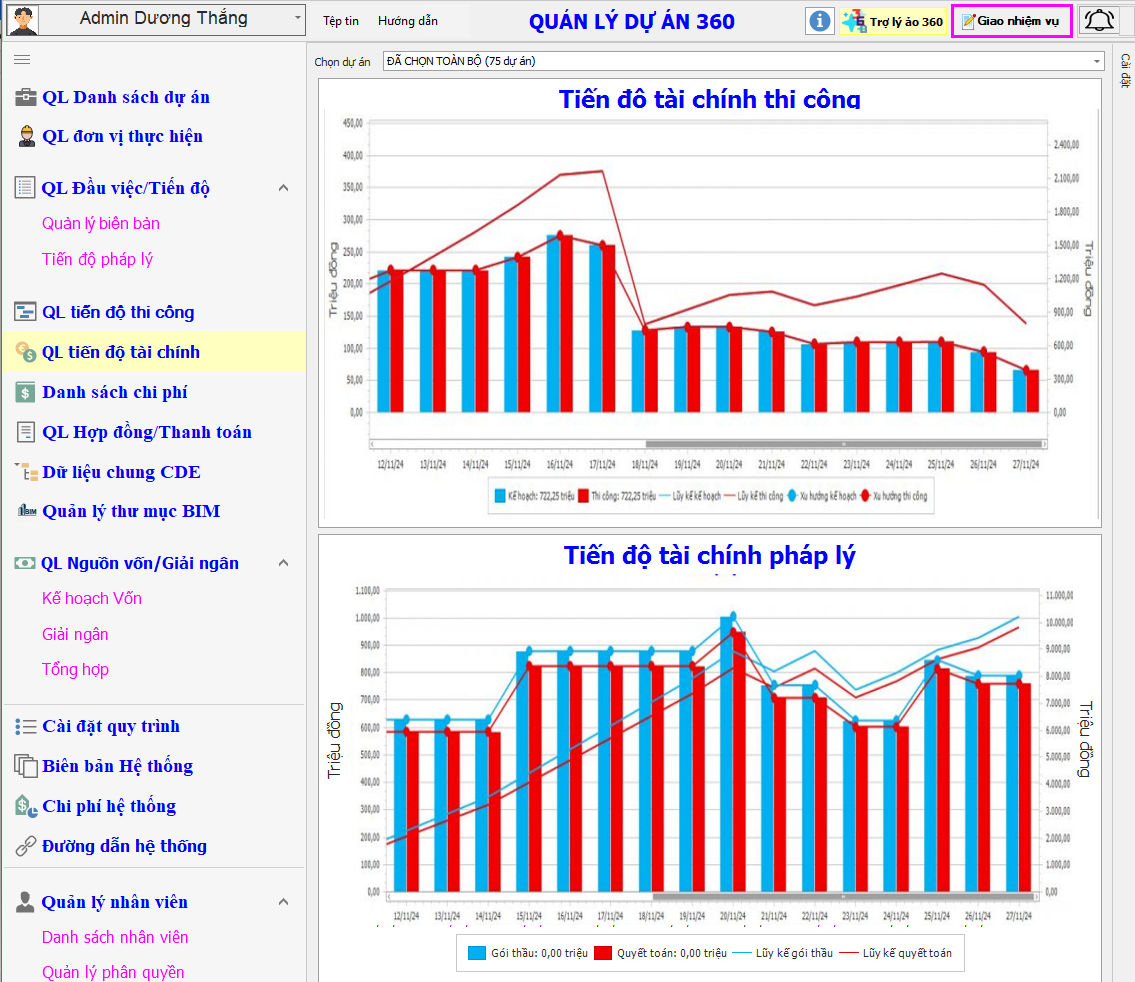Click the Đường dẫn hệ thống link icon

26,846
